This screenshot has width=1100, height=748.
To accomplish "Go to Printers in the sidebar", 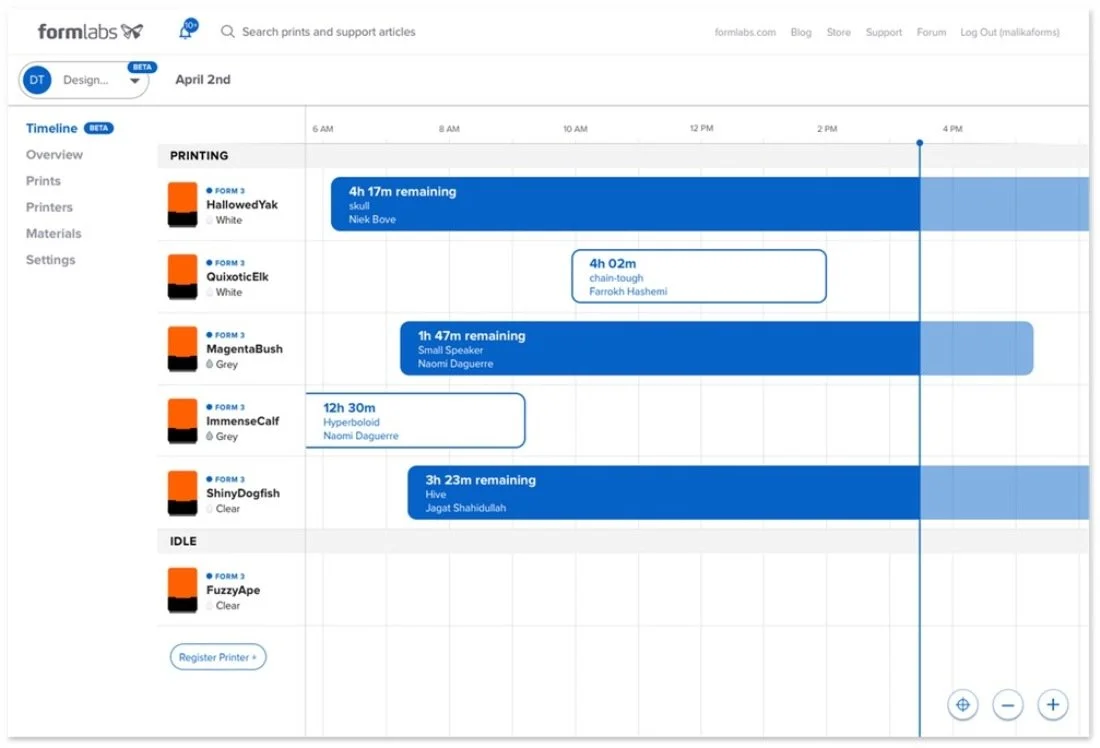I will click(x=49, y=207).
